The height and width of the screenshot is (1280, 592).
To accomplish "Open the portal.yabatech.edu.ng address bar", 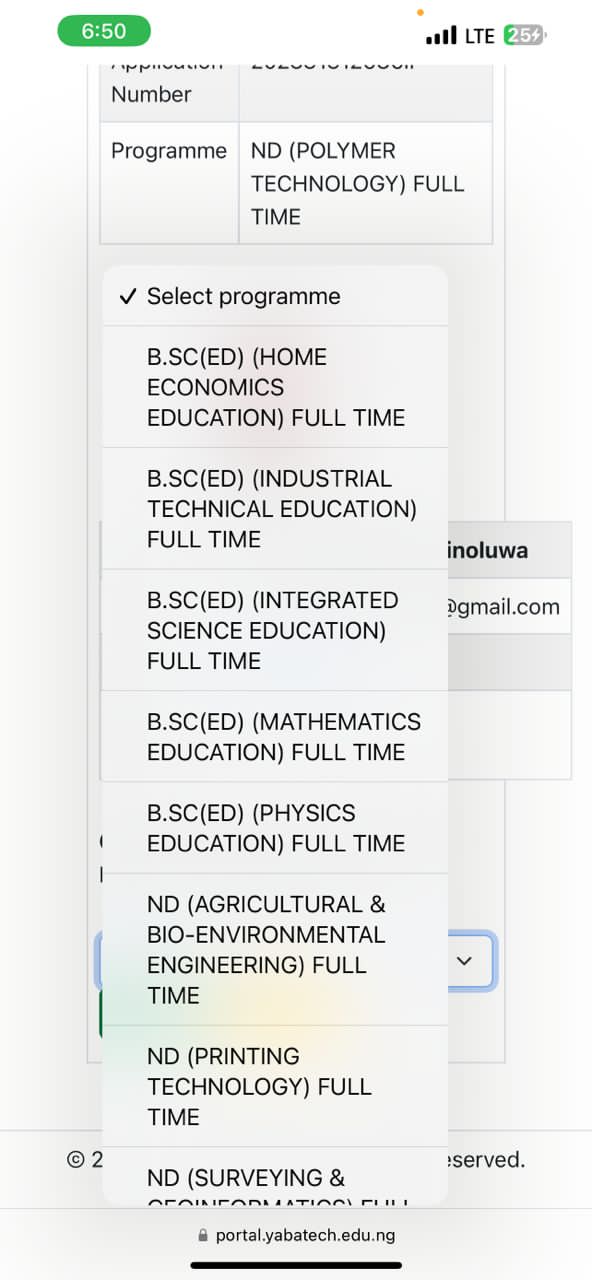I will pos(296,1235).
